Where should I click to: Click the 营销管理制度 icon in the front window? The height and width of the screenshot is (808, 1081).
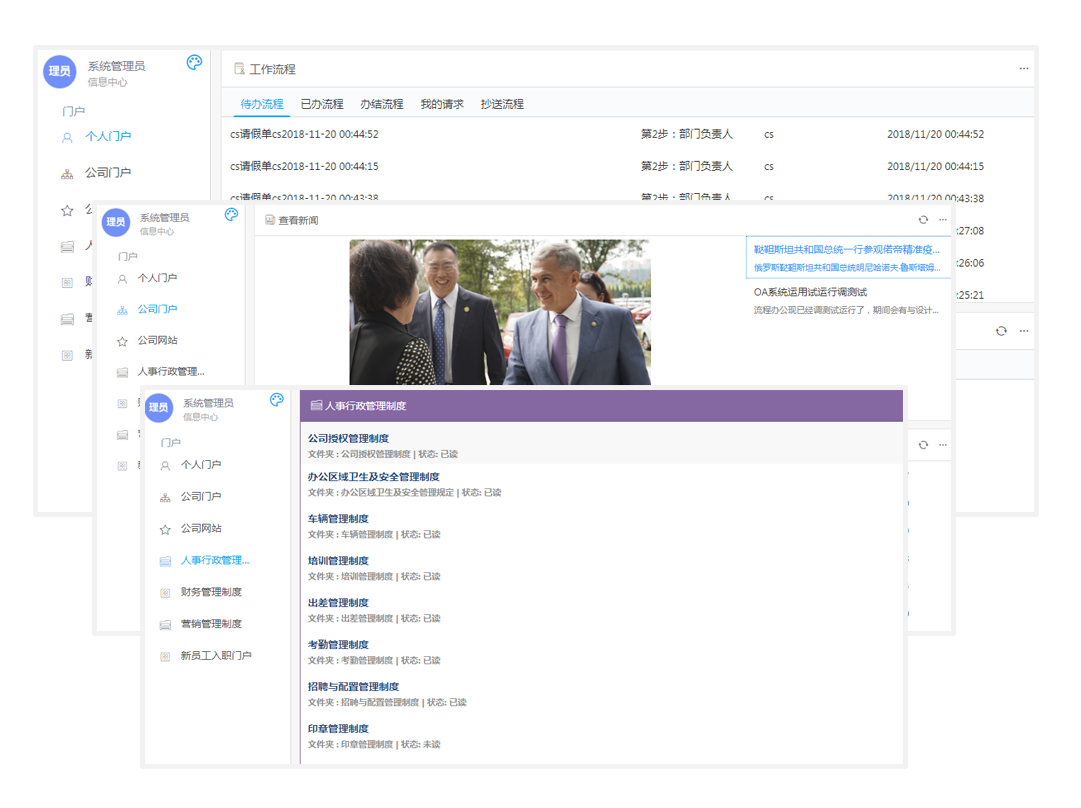pyautogui.click(x=165, y=625)
